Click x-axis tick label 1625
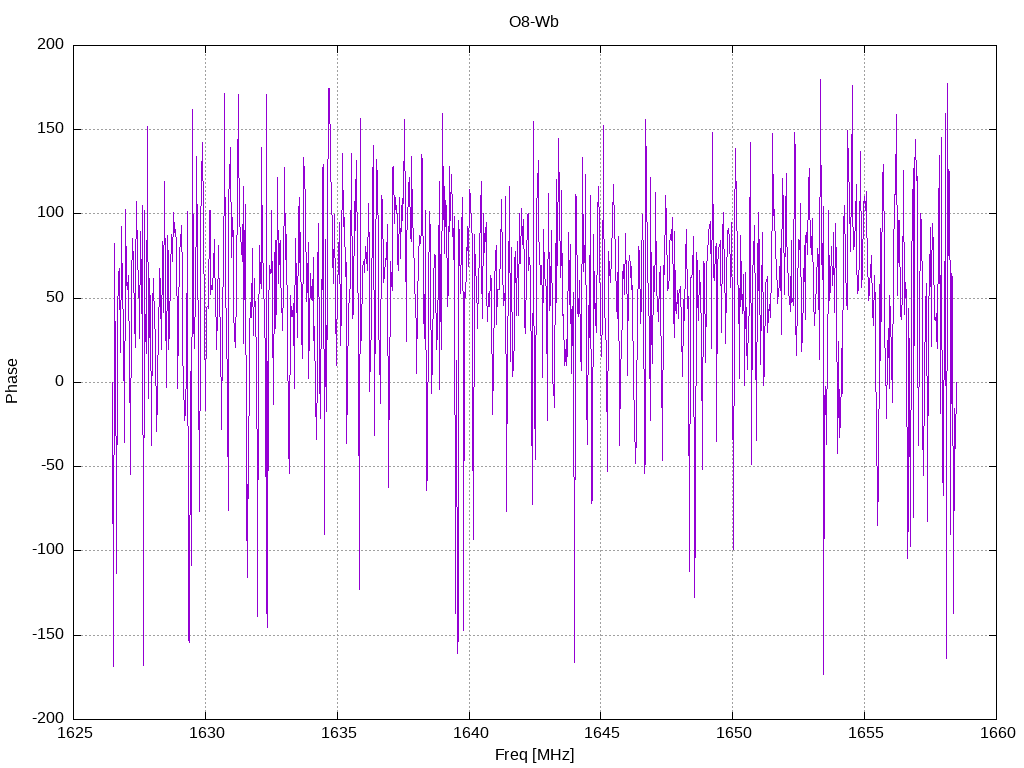Screen dimensions: 1024x768 pos(74,733)
